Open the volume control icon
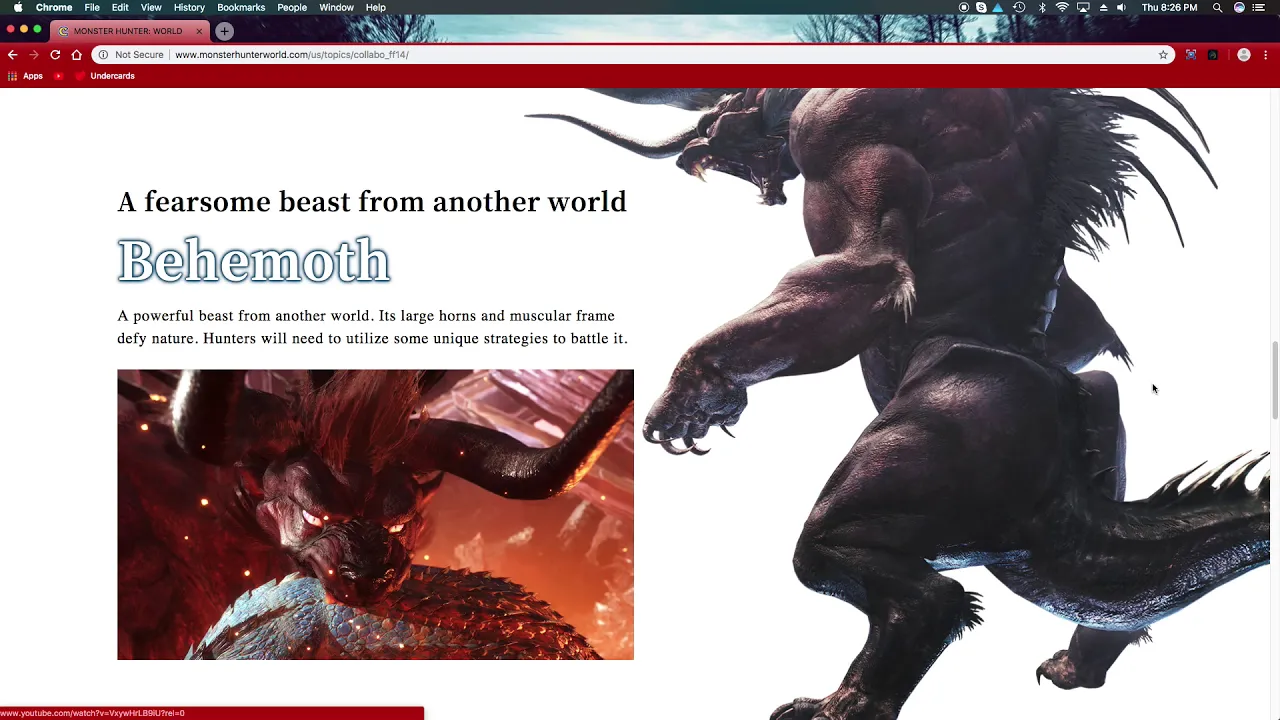 1121,7
